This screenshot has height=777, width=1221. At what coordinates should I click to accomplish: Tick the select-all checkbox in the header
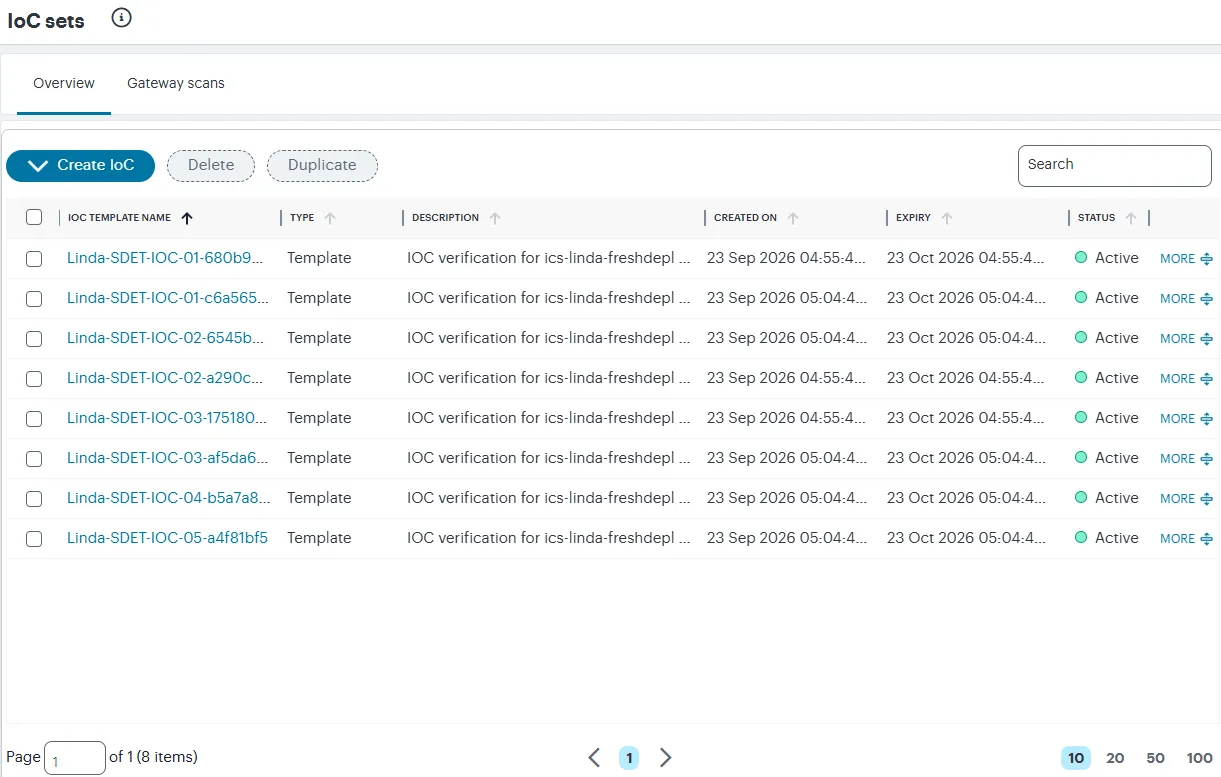click(34, 217)
